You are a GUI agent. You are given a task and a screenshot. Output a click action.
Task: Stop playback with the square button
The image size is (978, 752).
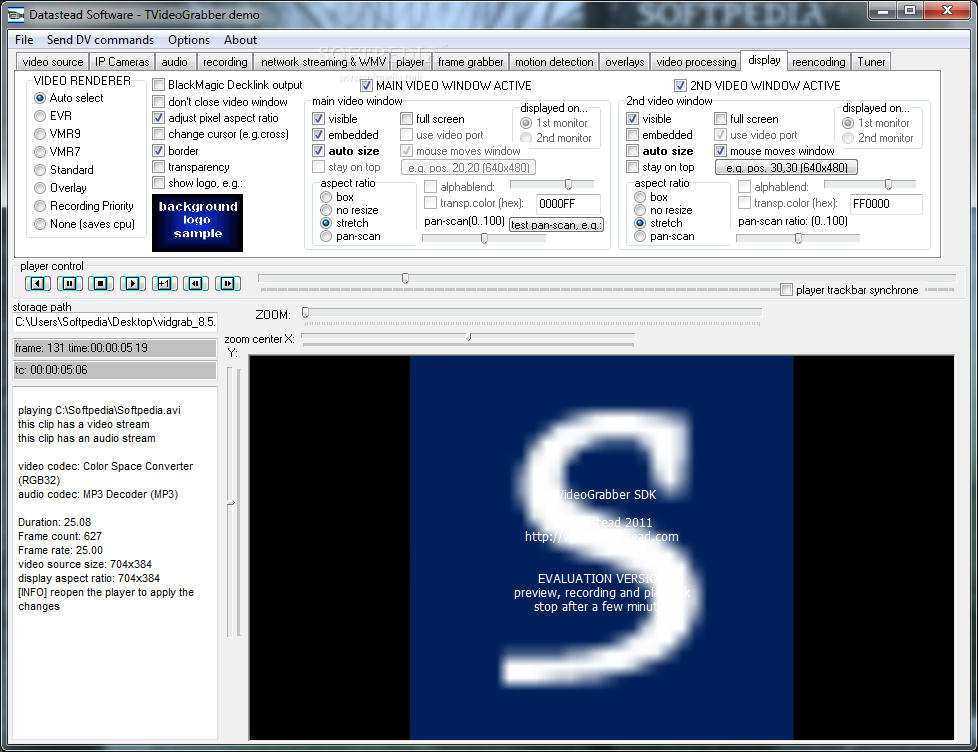click(100, 284)
